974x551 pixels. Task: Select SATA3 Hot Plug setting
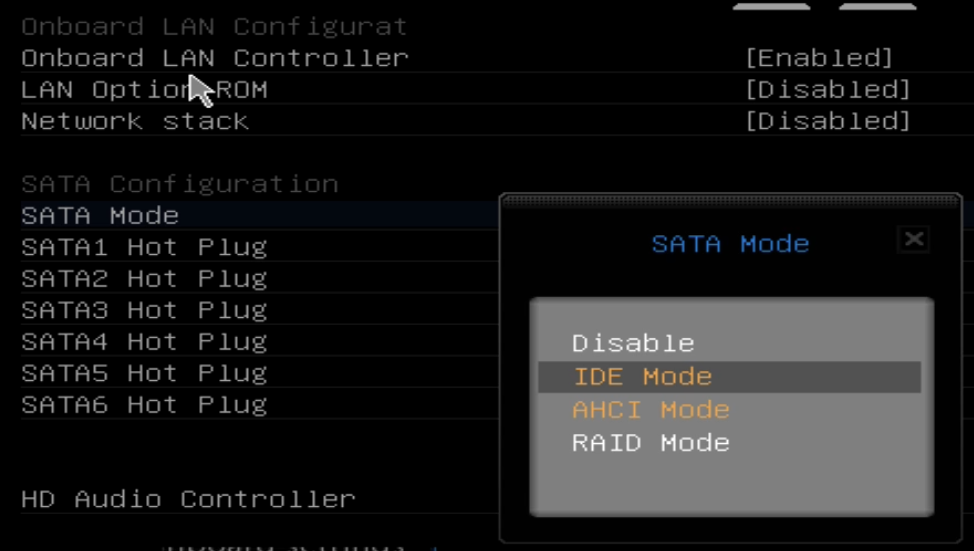pos(144,310)
